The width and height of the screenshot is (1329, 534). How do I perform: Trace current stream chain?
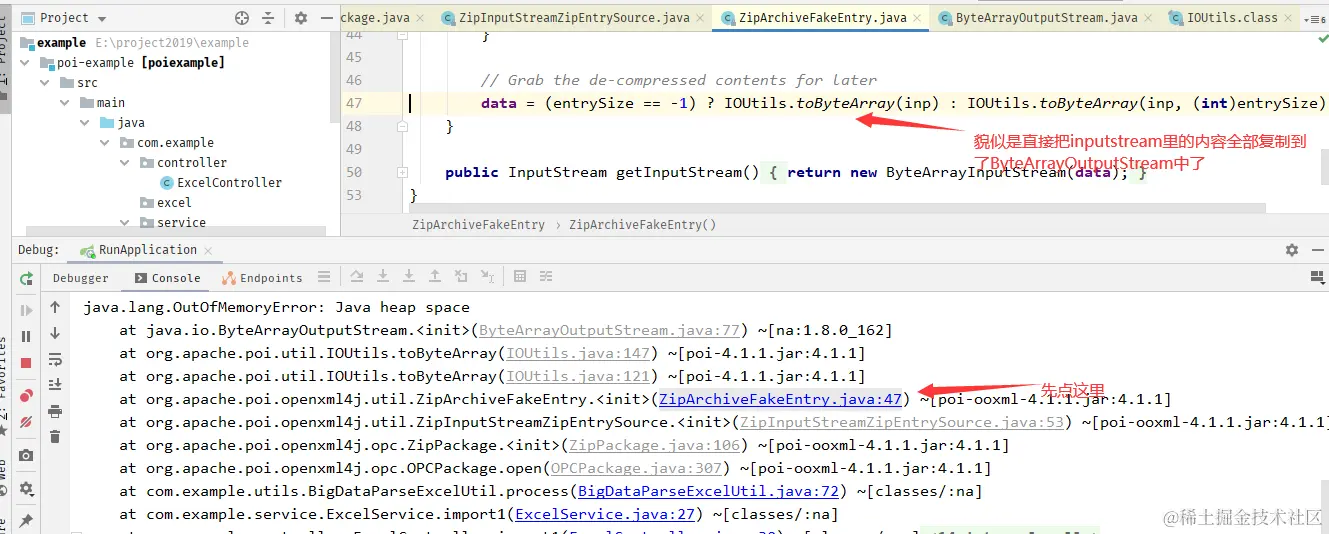547,277
